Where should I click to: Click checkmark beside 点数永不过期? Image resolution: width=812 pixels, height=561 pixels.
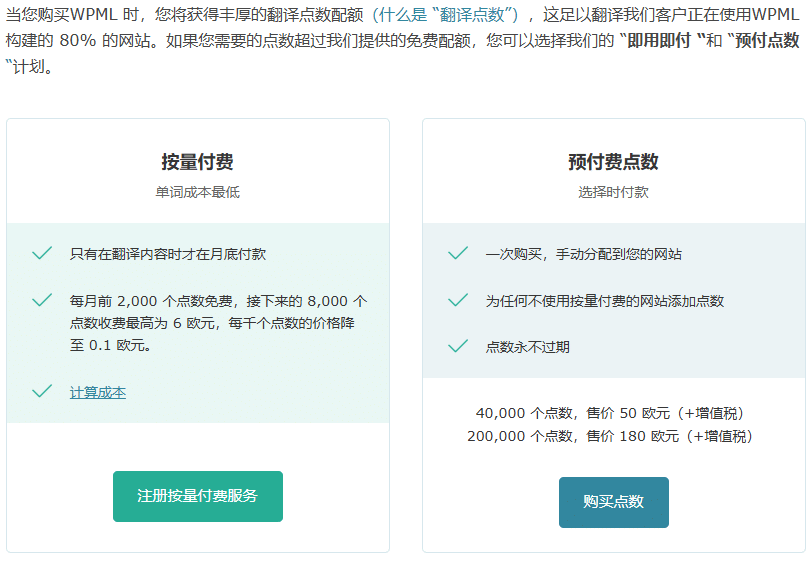click(458, 346)
